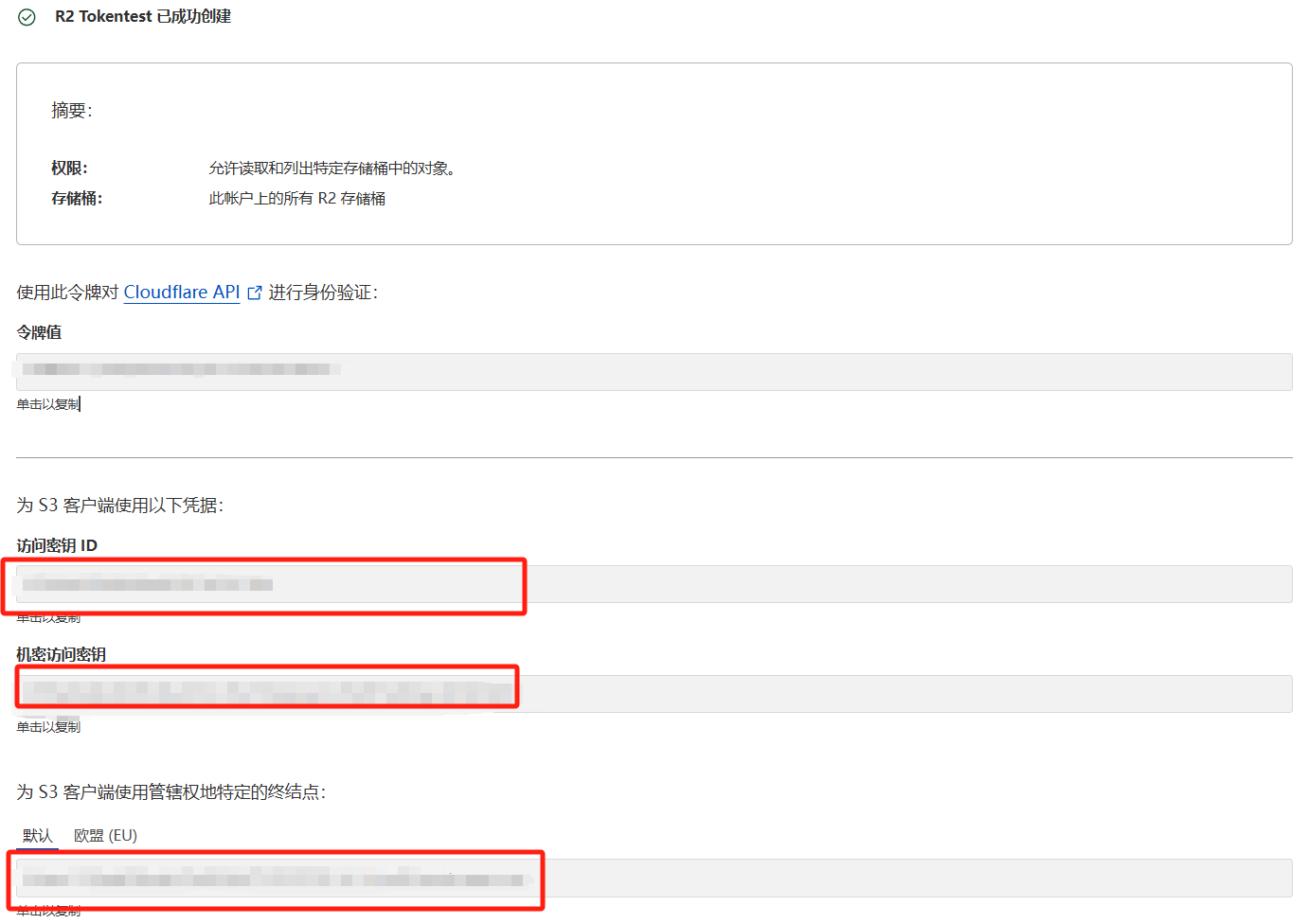
Task: Click the 摘要 summary heading
Action: (x=71, y=111)
